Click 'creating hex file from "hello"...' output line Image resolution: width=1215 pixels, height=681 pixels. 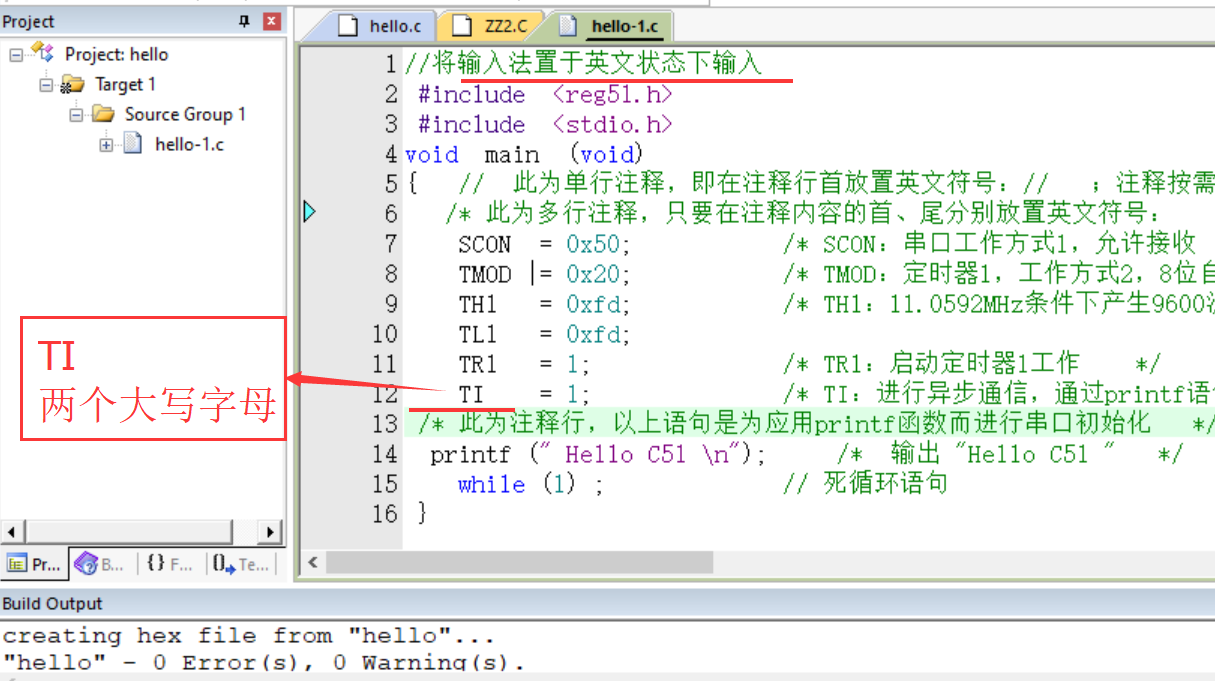click(x=249, y=635)
